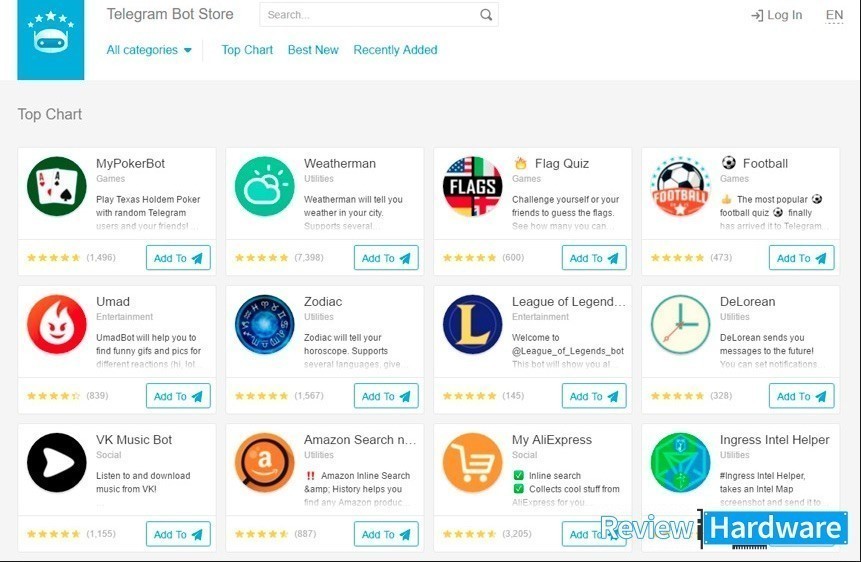Click the Log In link

[x=776, y=15]
